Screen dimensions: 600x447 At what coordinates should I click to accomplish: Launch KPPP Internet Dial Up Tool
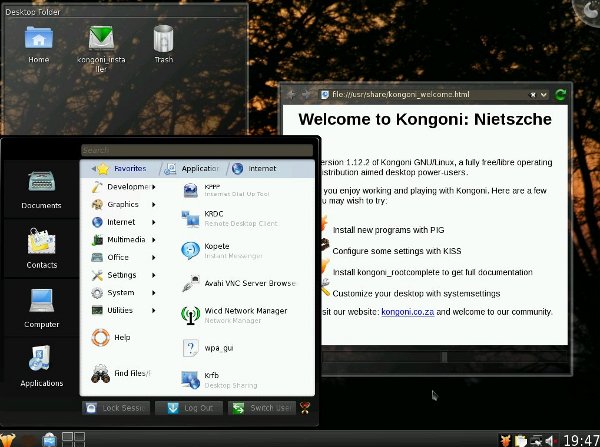(237, 190)
